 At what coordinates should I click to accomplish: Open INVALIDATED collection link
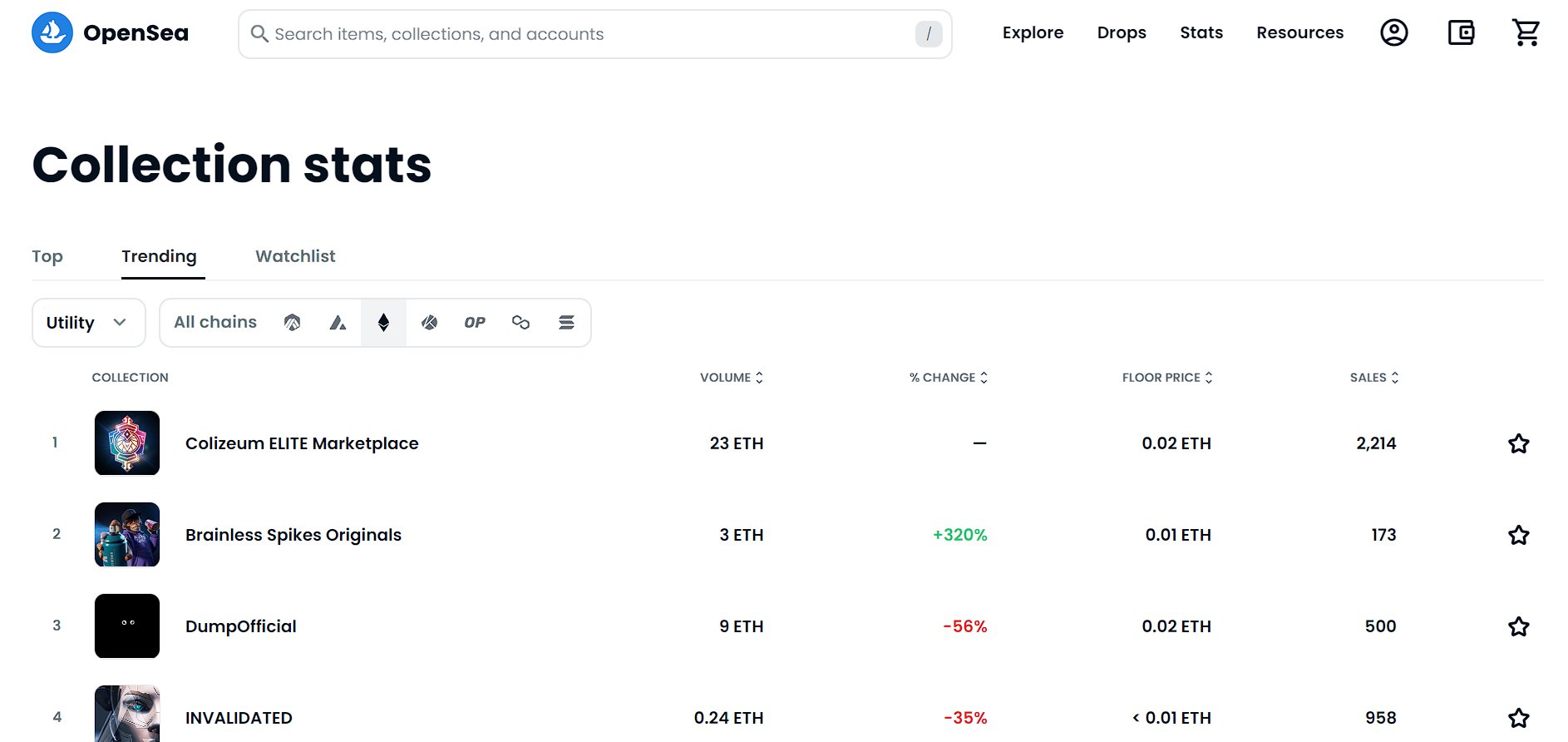coord(239,718)
